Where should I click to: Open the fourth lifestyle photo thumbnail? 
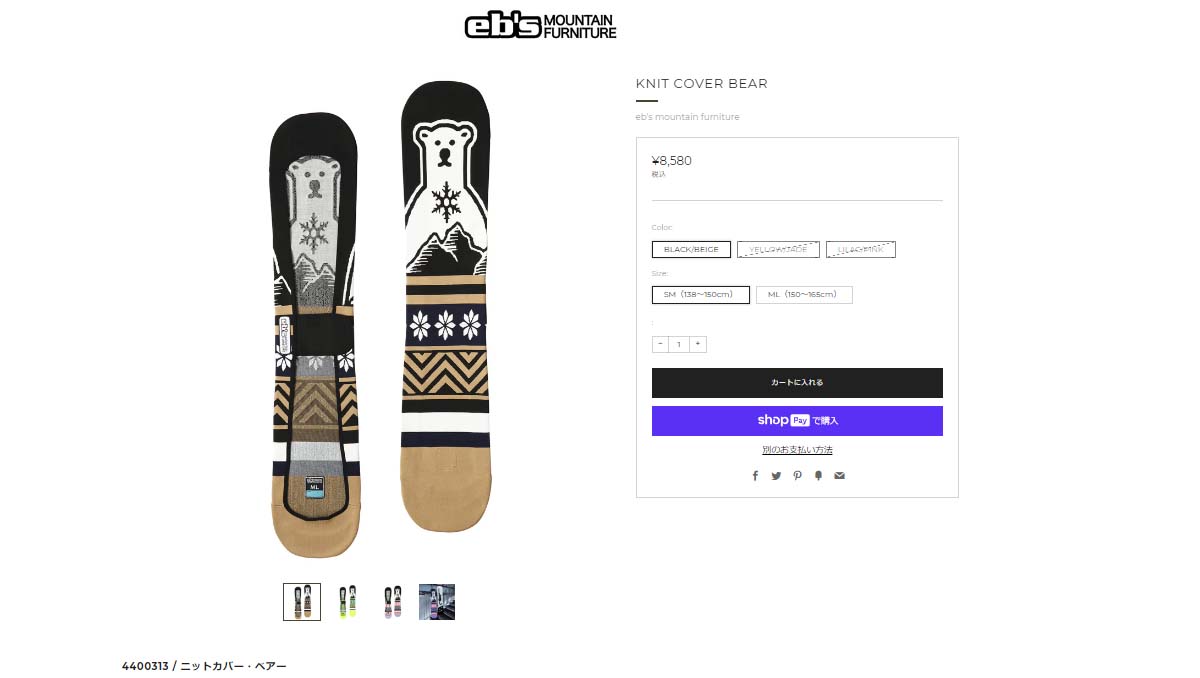coord(437,602)
